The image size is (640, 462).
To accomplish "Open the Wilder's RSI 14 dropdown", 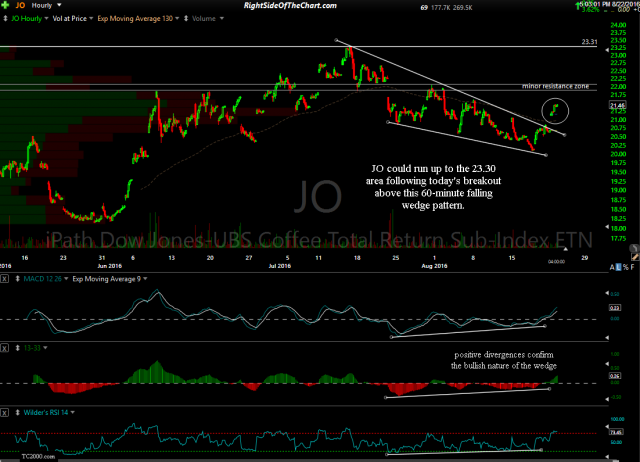I will tap(73, 413).
